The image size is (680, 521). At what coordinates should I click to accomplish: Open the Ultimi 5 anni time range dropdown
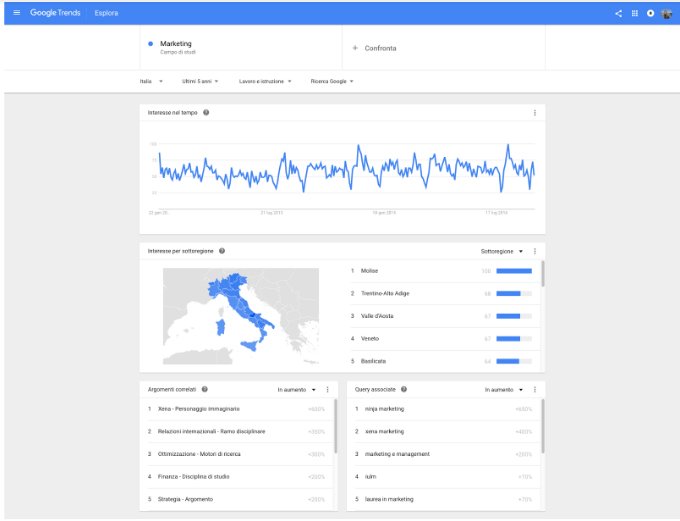200,81
